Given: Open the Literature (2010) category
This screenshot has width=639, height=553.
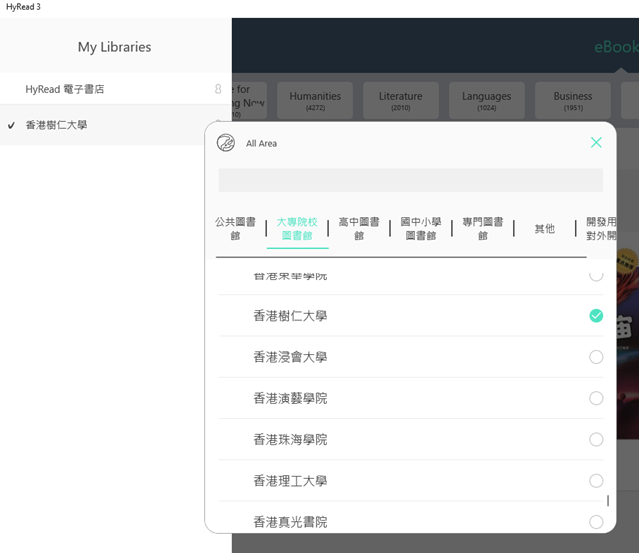Looking at the screenshot, I should coord(401,100).
